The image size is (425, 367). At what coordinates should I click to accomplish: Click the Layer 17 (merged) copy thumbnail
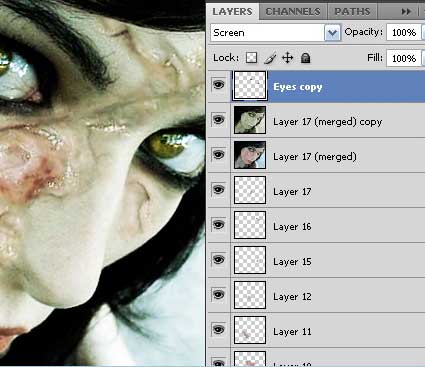(250, 120)
